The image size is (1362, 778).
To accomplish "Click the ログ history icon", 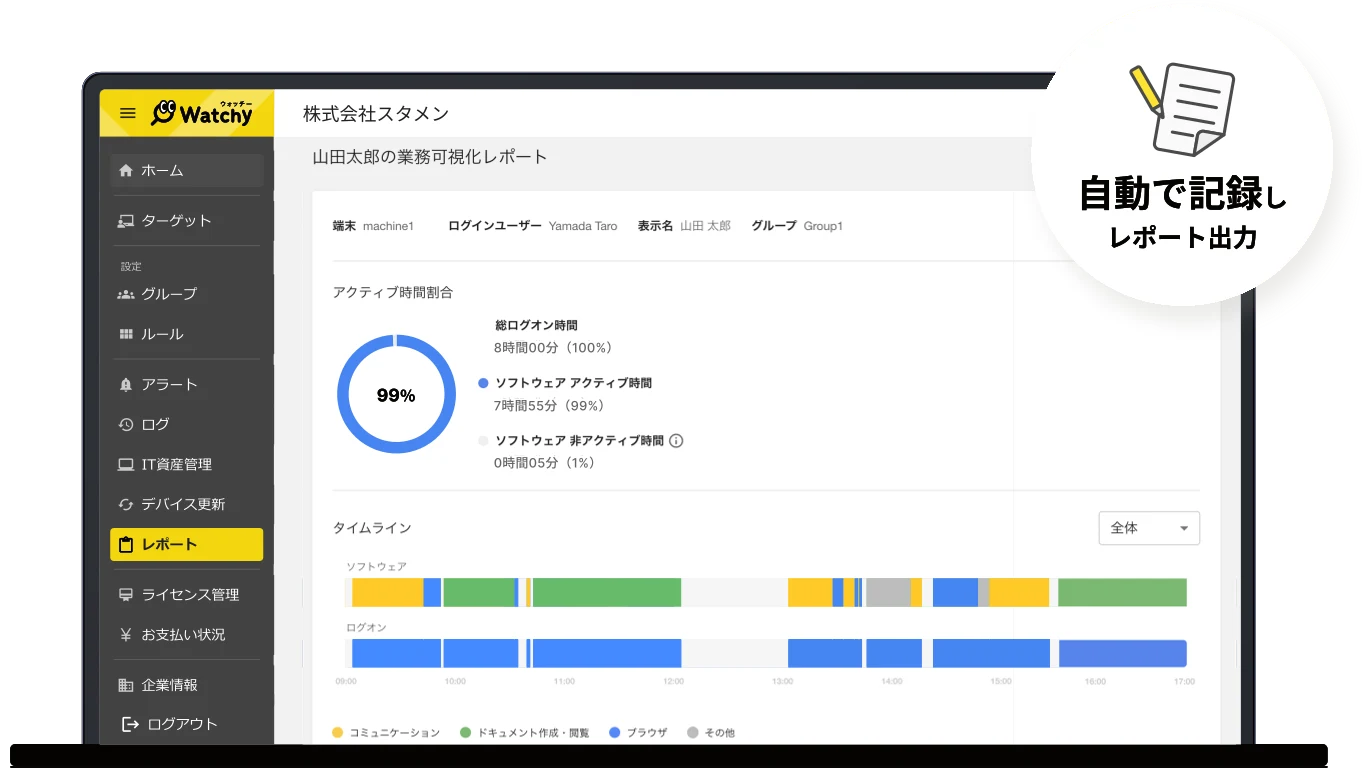I will 126,424.
